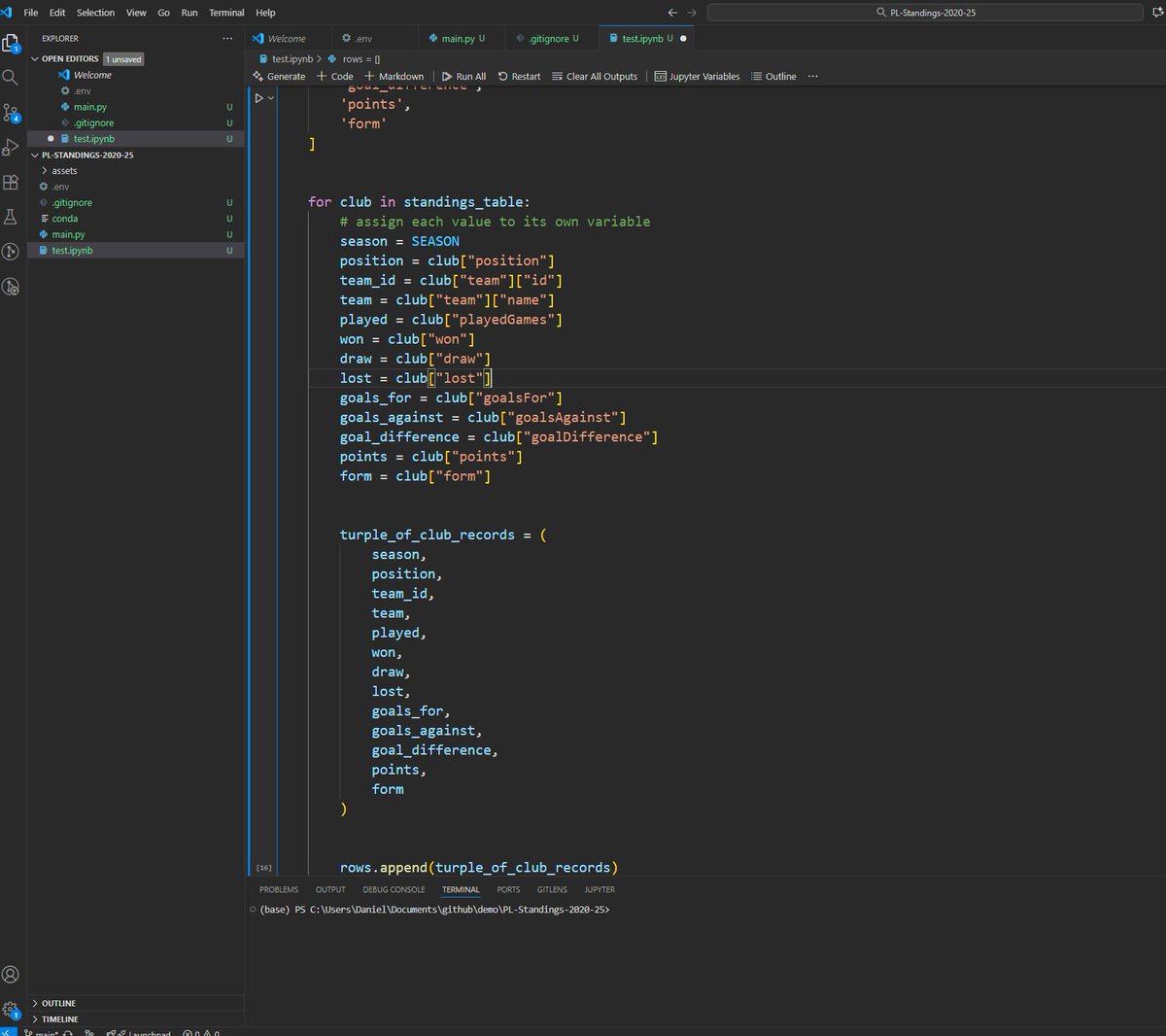Open Source Control view with 4 badge
The image size is (1166, 1036).
tap(11, 113)
